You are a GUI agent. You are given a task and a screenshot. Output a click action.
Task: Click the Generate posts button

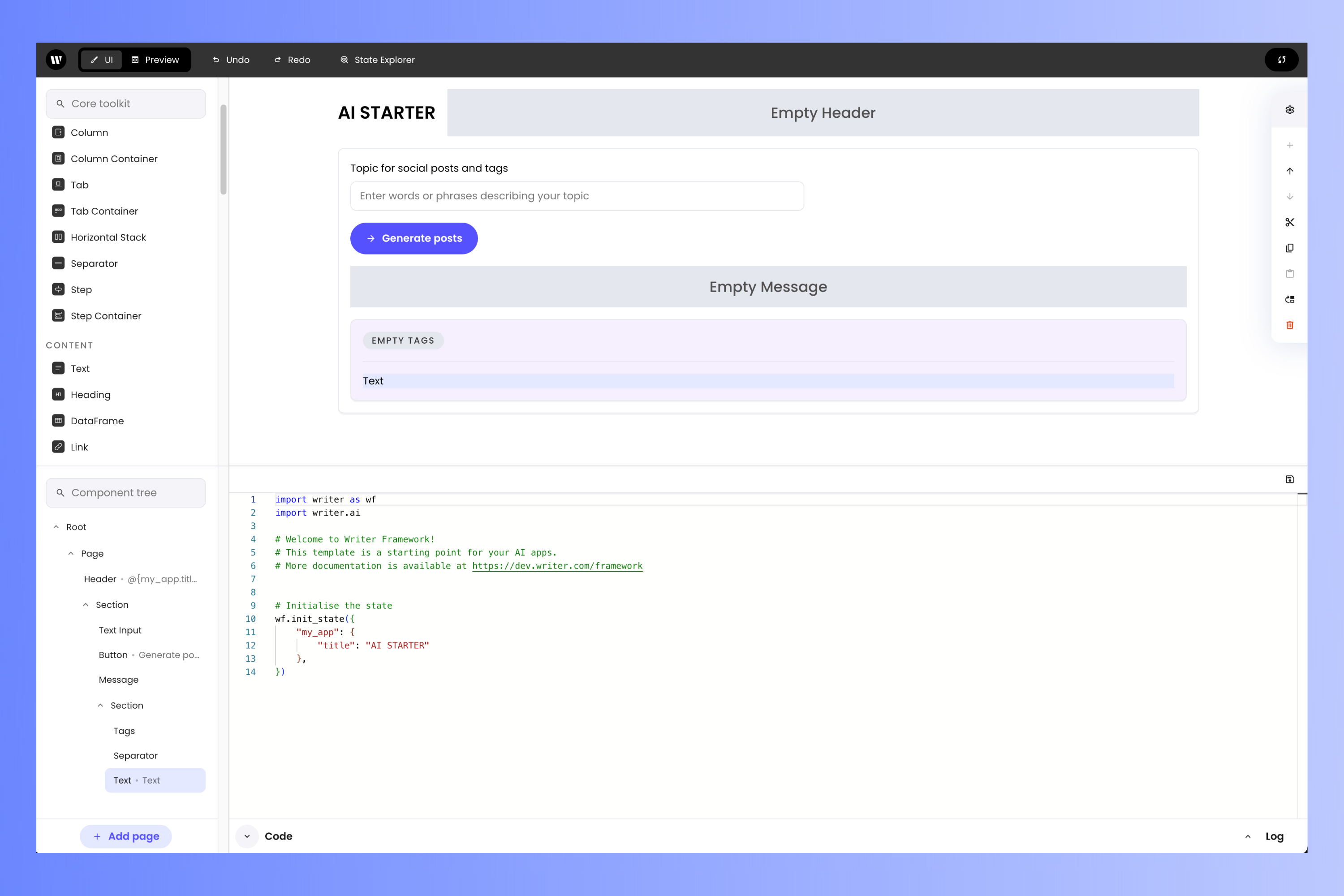[x=414, y=238]
